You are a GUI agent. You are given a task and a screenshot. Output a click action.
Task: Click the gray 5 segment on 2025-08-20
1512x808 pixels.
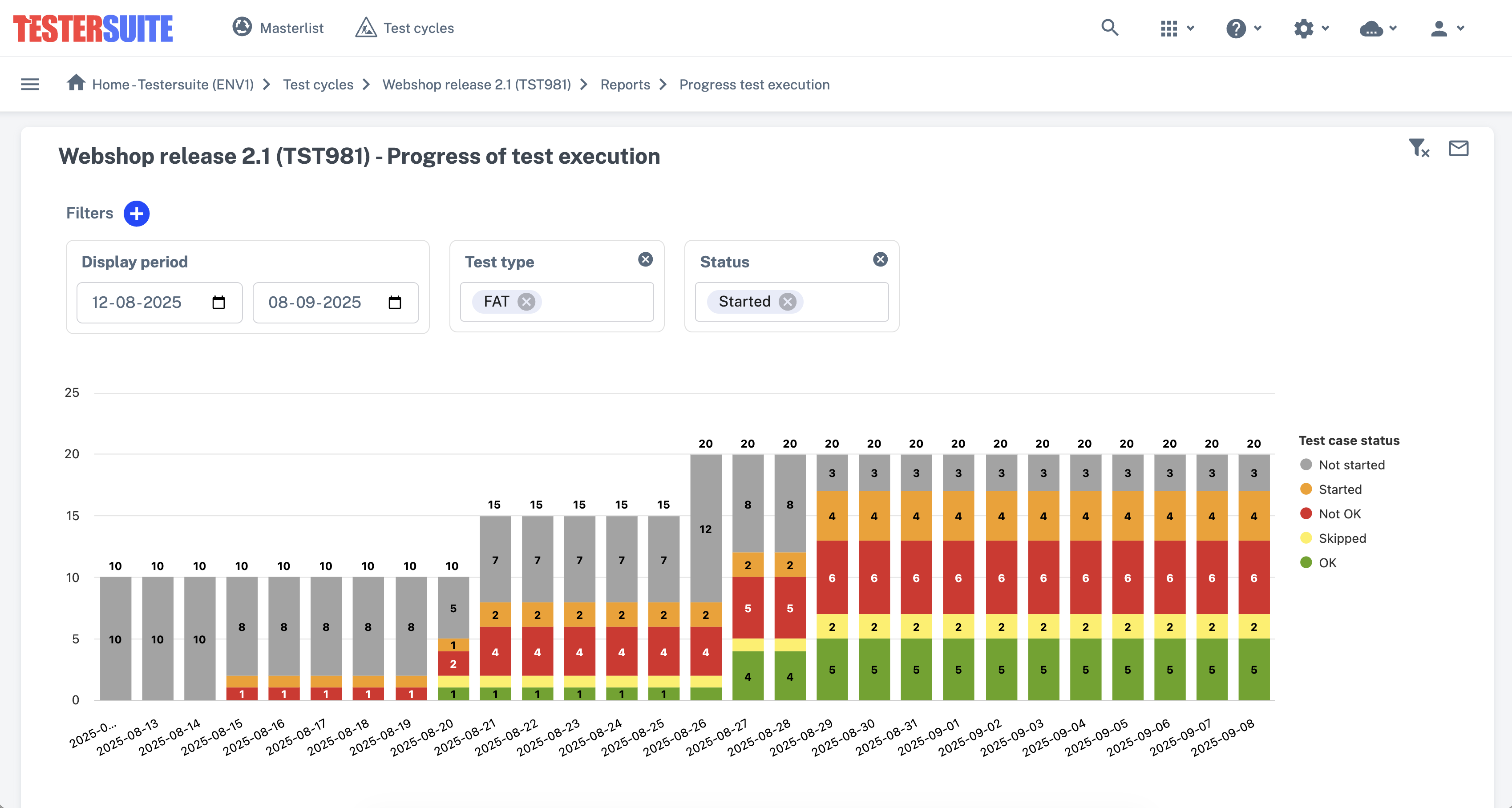[x=453, y=609]
